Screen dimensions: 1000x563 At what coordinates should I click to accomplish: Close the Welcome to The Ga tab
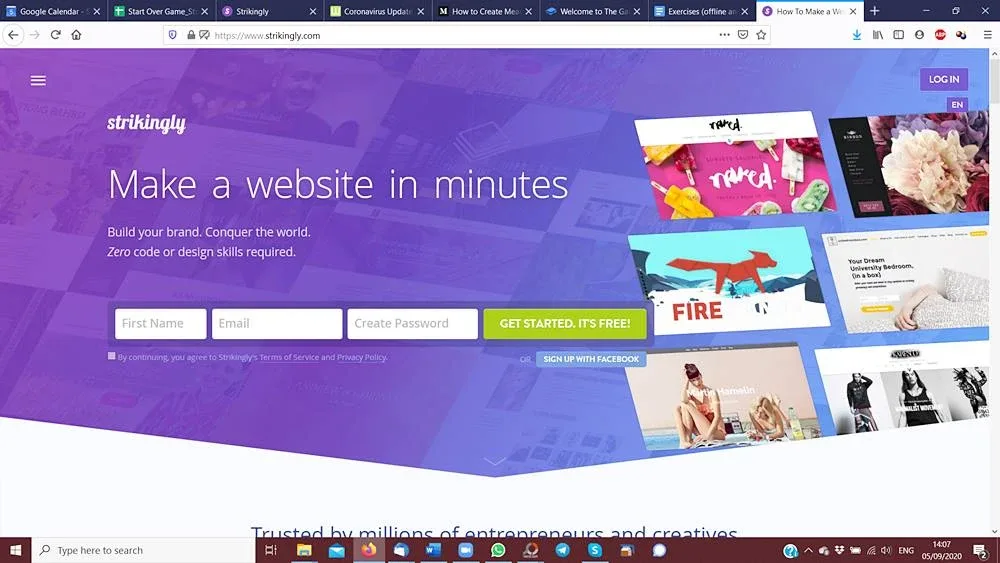point(636,11)
